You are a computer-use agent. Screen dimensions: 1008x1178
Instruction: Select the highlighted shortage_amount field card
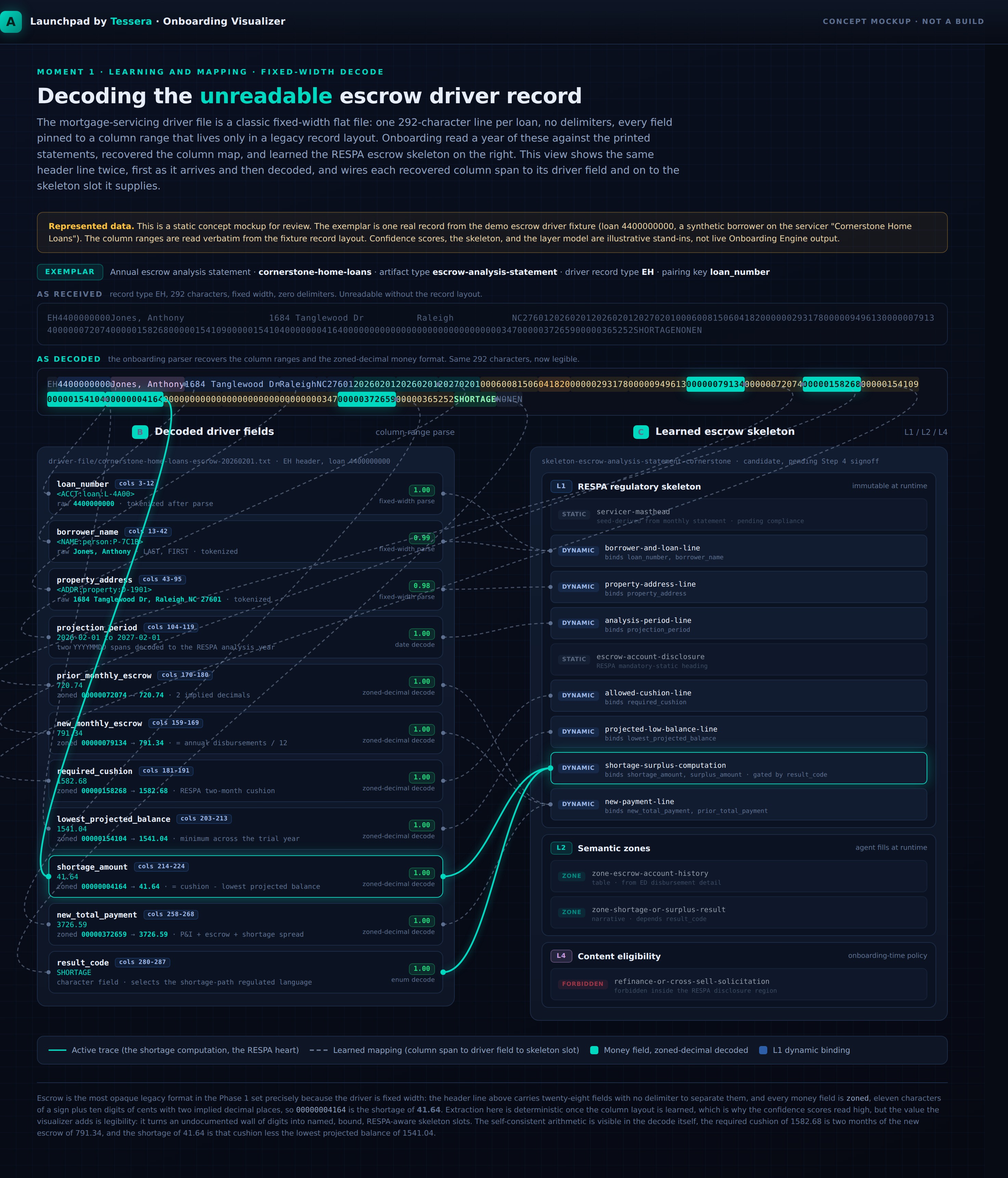(x=246, y=877)
